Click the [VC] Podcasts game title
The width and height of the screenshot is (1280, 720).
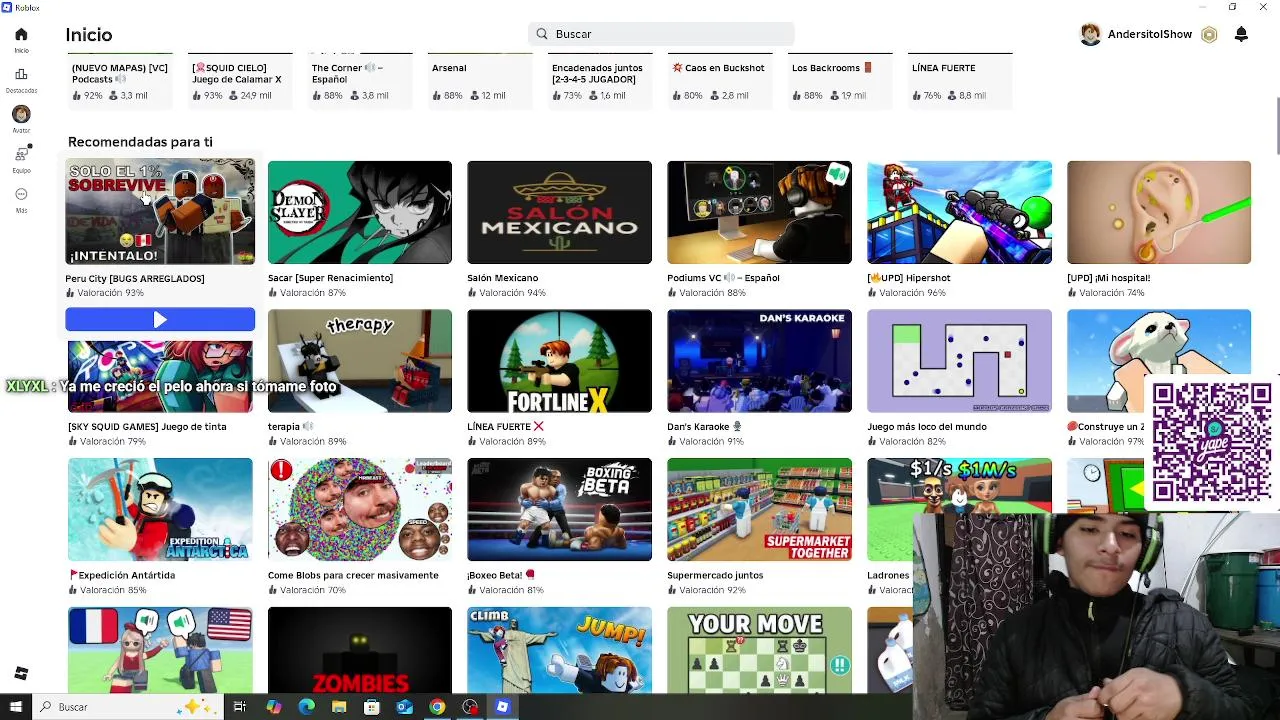(x=120, y=73)
